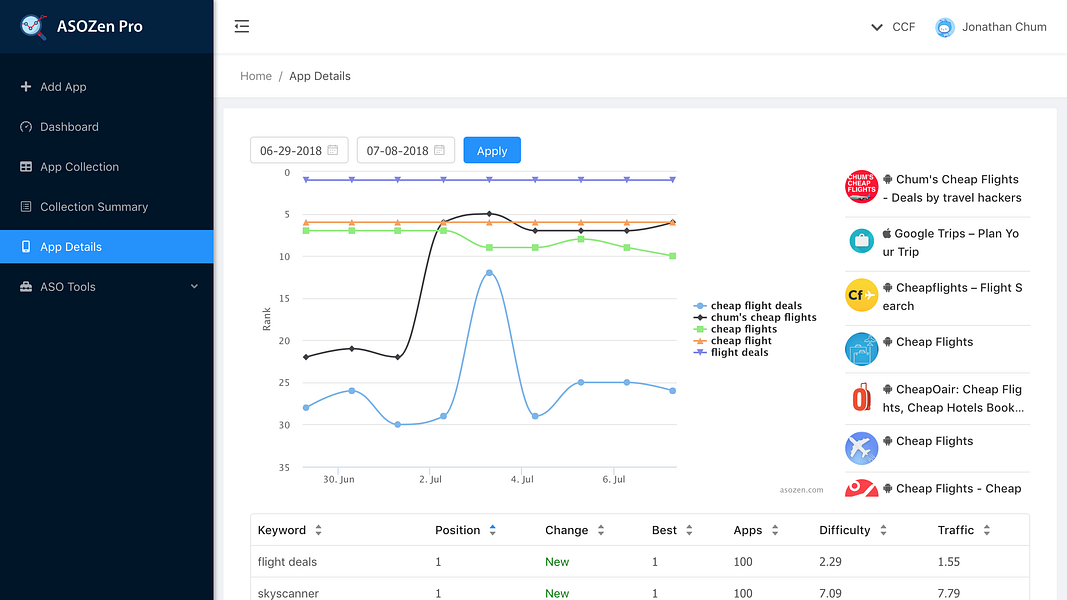
Task: Open the CCF account dropdown
Action: 893,27
